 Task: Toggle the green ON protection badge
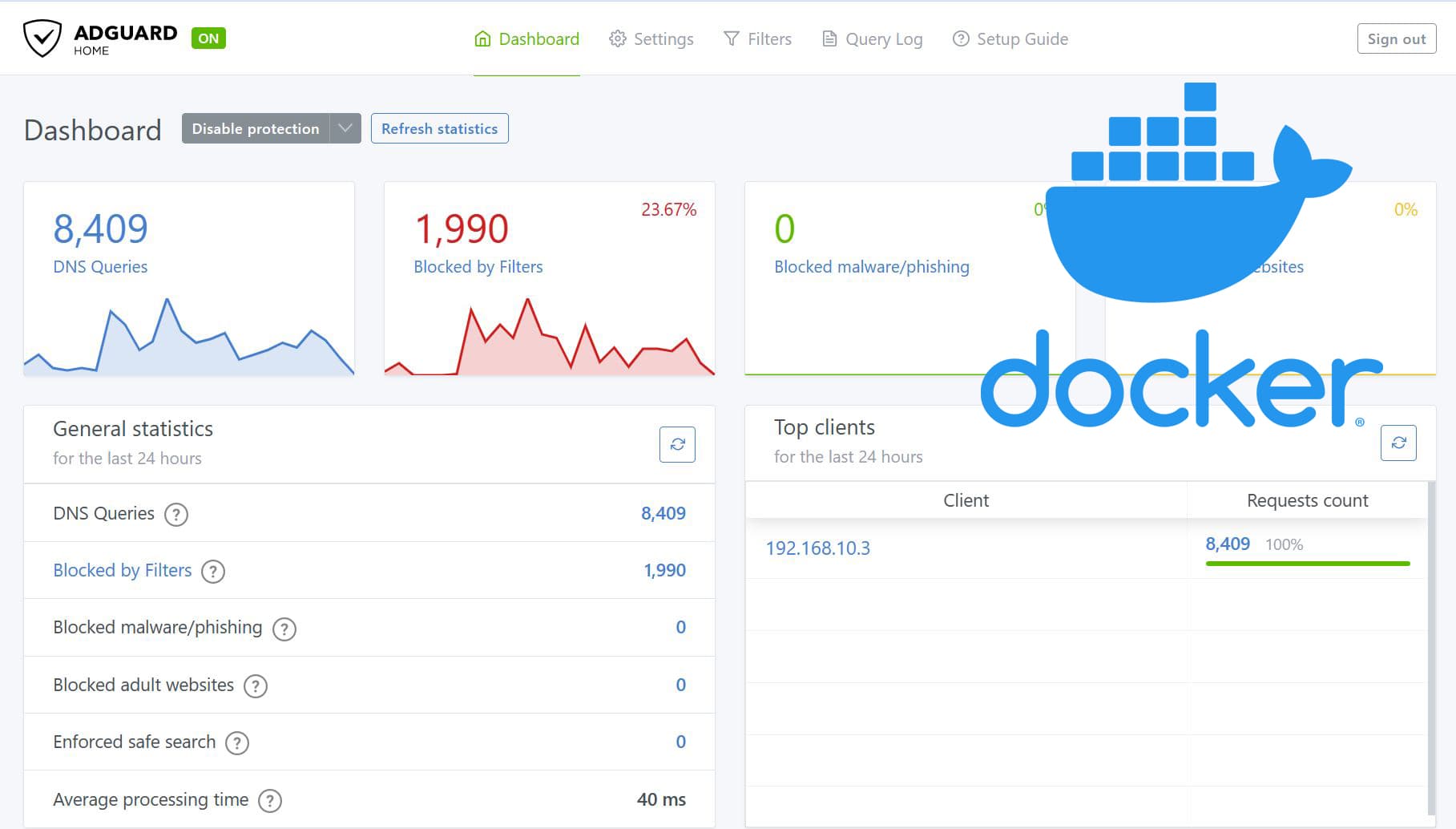[x=208, y=38]
